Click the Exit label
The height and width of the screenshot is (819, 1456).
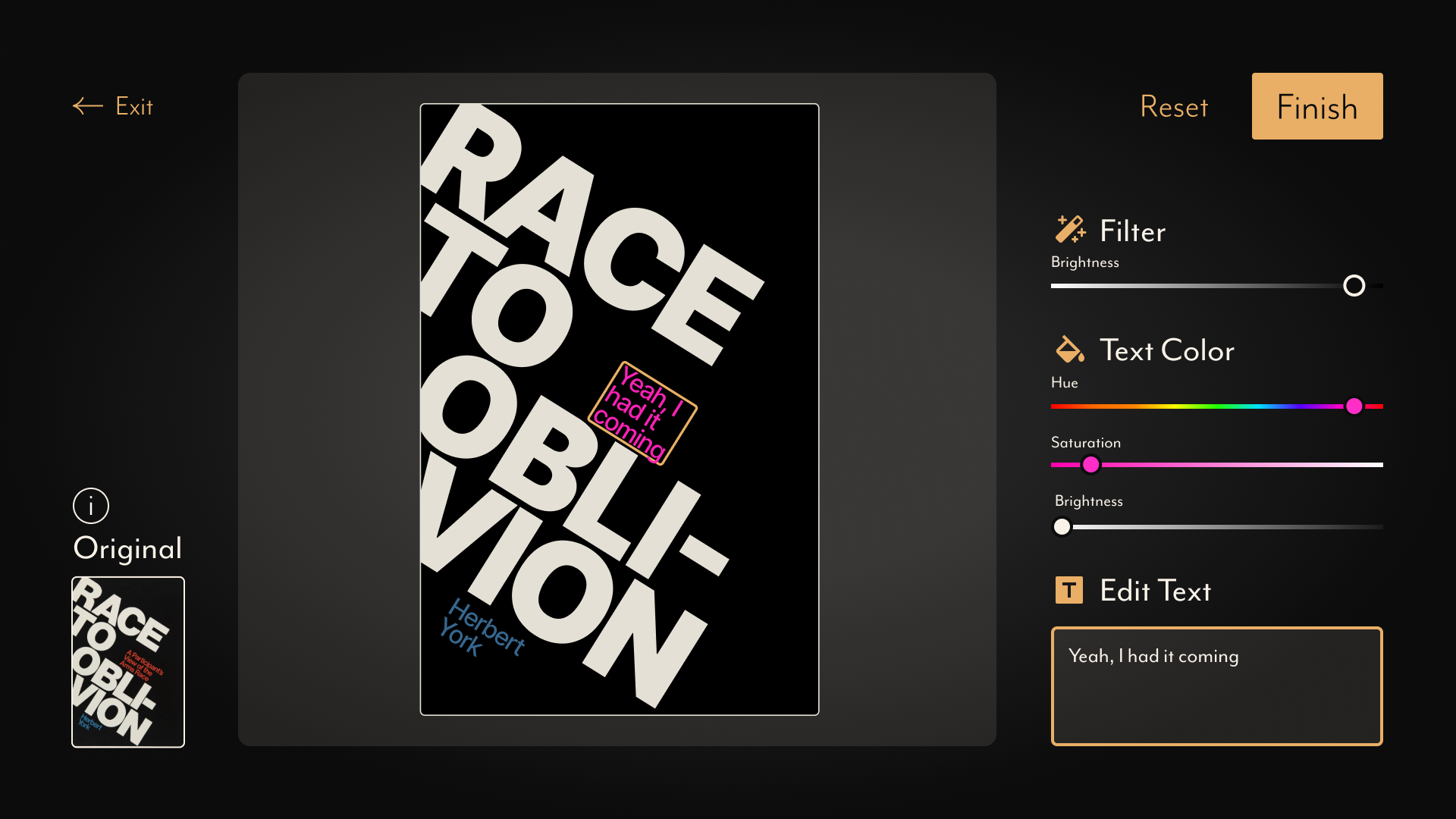(134, 106)
